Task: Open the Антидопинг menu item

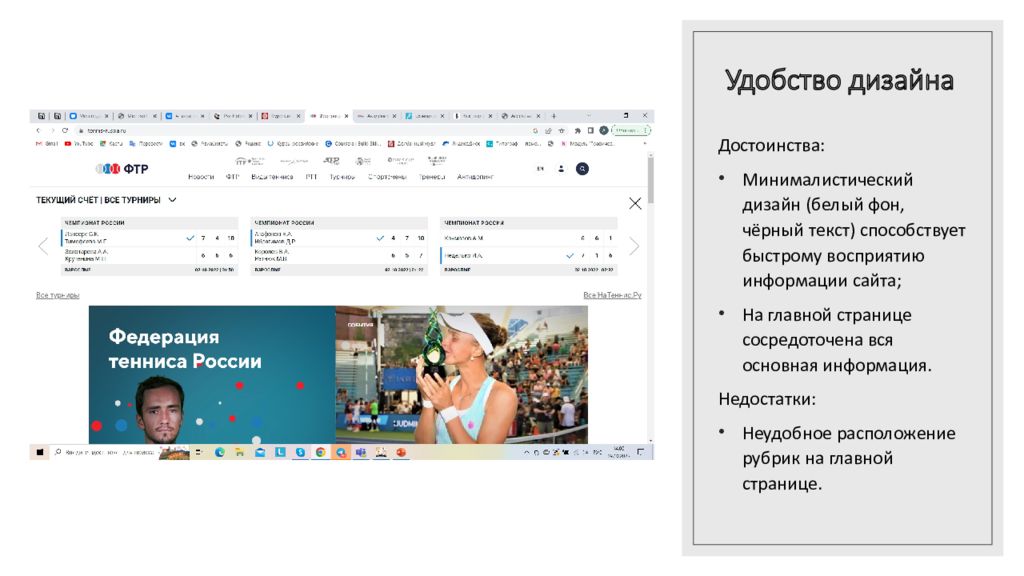Action: (475, 177)
